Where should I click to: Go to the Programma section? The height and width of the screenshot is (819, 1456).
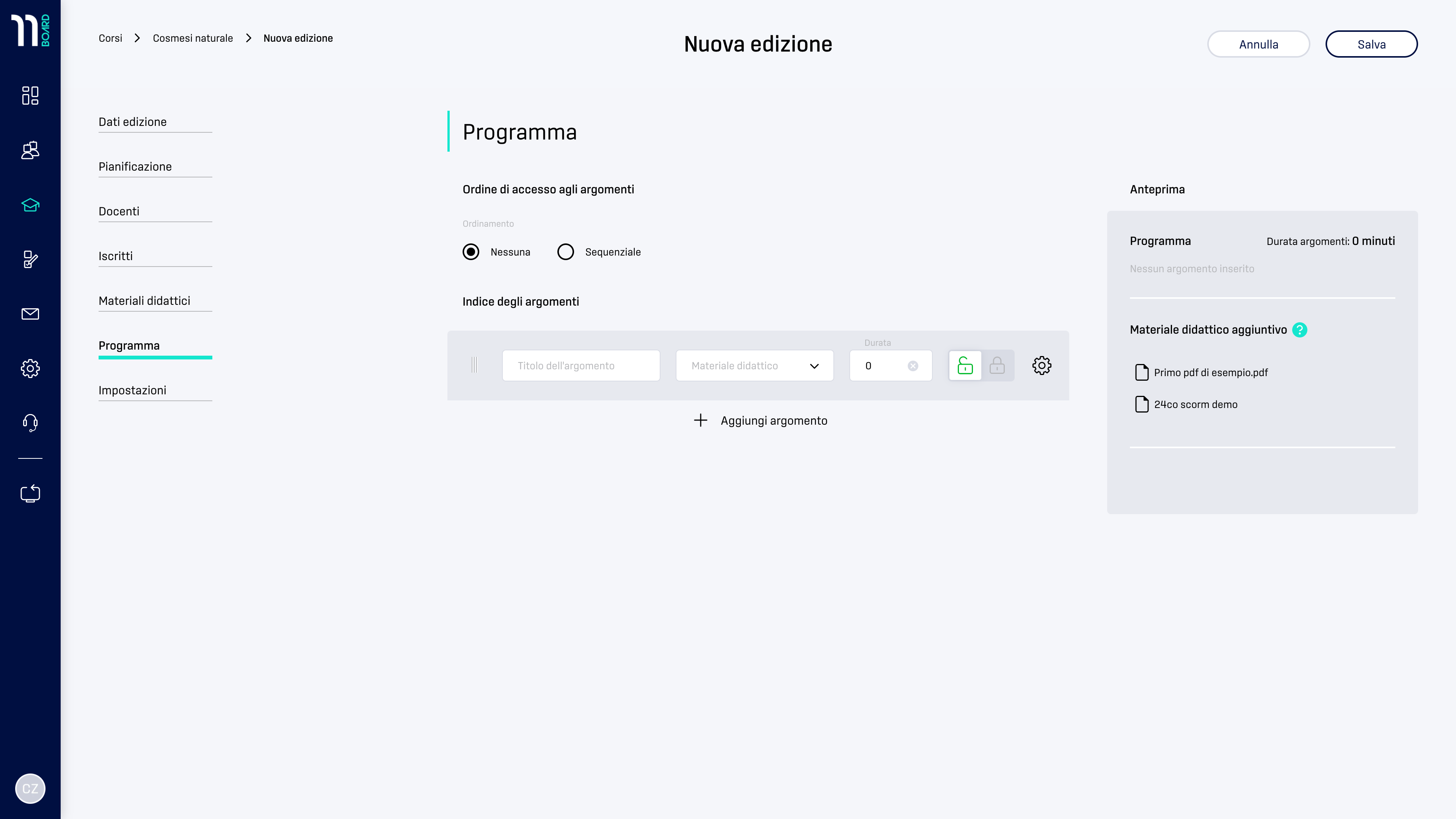155,346
